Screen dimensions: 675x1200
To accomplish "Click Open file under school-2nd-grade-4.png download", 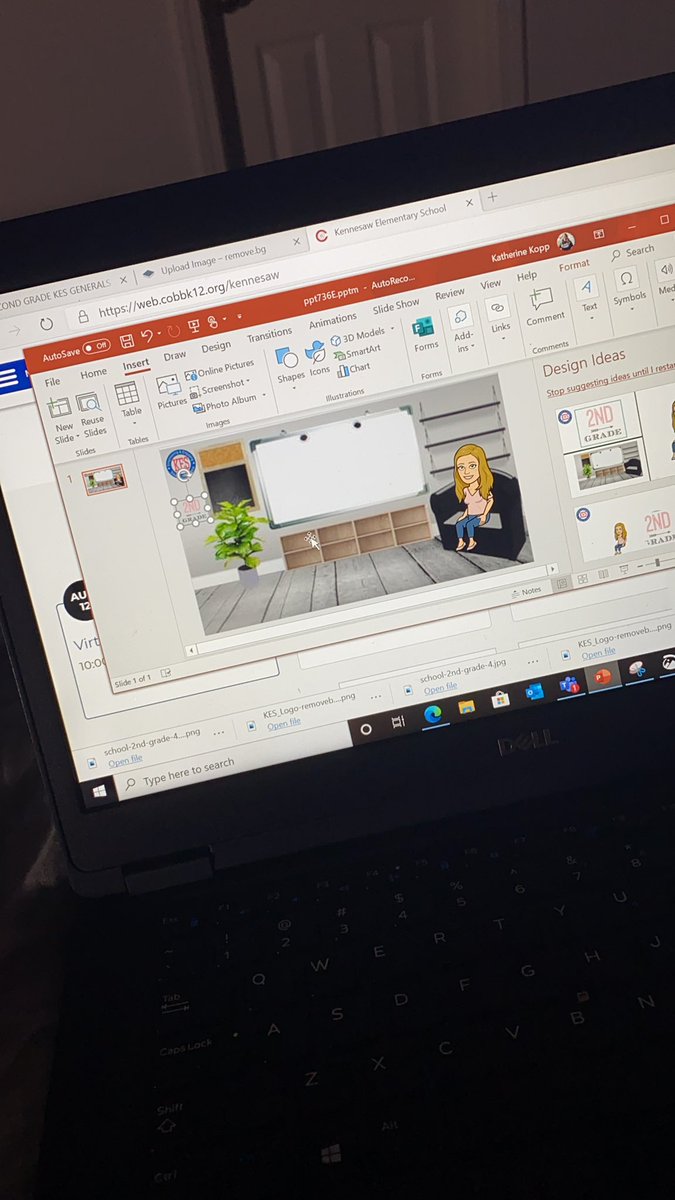I will [x=125, y=761].
